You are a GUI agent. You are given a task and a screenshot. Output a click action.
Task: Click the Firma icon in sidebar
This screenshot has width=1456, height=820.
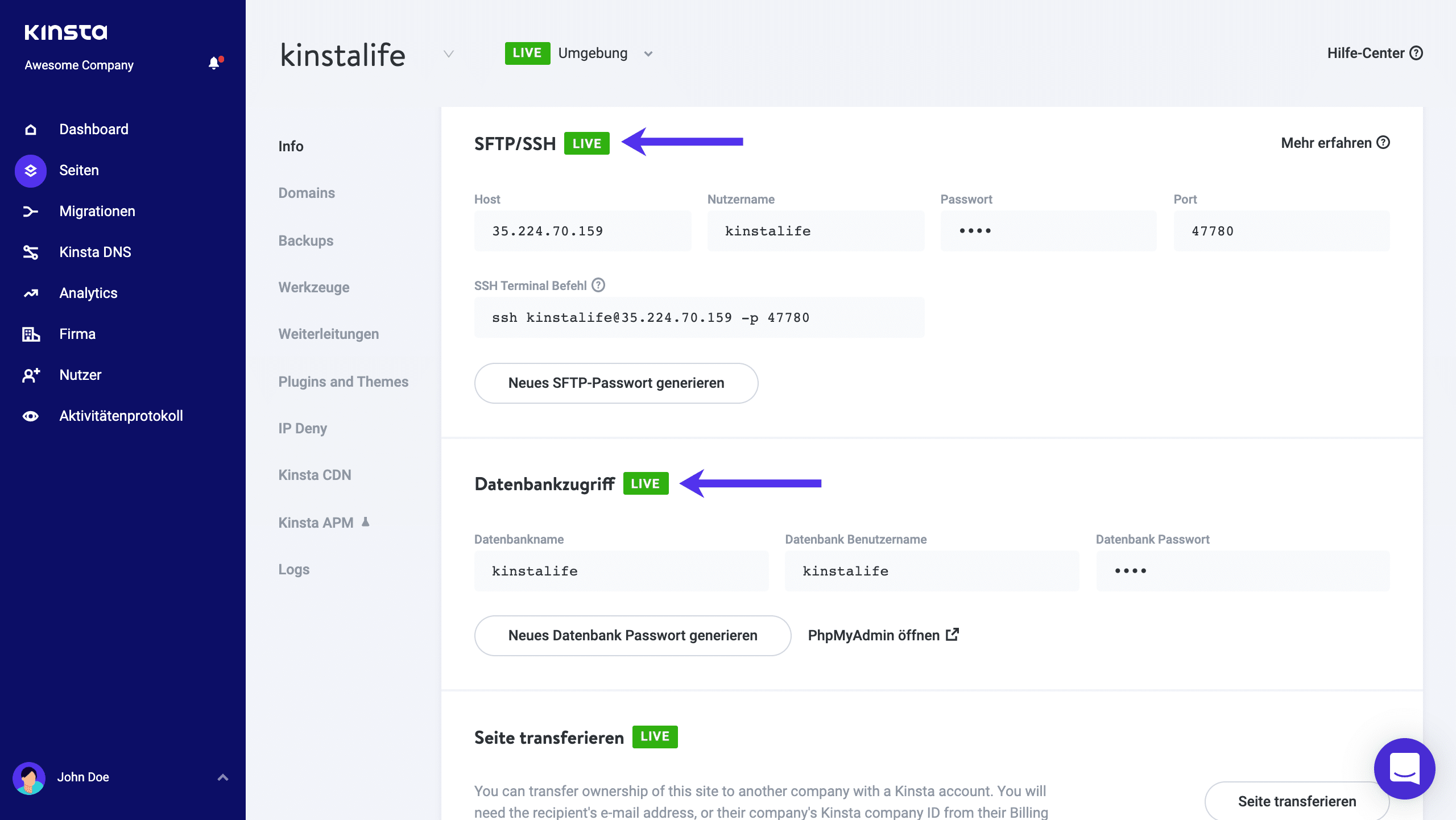click(30, 334)
